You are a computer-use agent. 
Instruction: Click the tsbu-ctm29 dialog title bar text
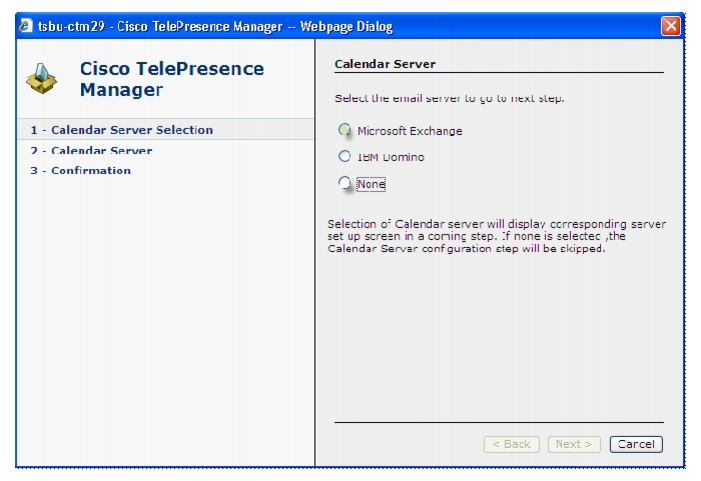[x=215, y=26]
